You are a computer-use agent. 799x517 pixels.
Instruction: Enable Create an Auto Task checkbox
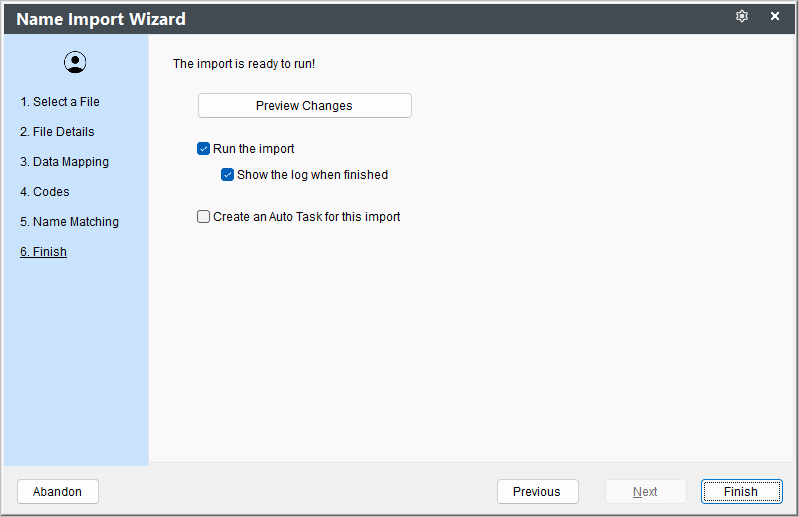tap(203, 216)
